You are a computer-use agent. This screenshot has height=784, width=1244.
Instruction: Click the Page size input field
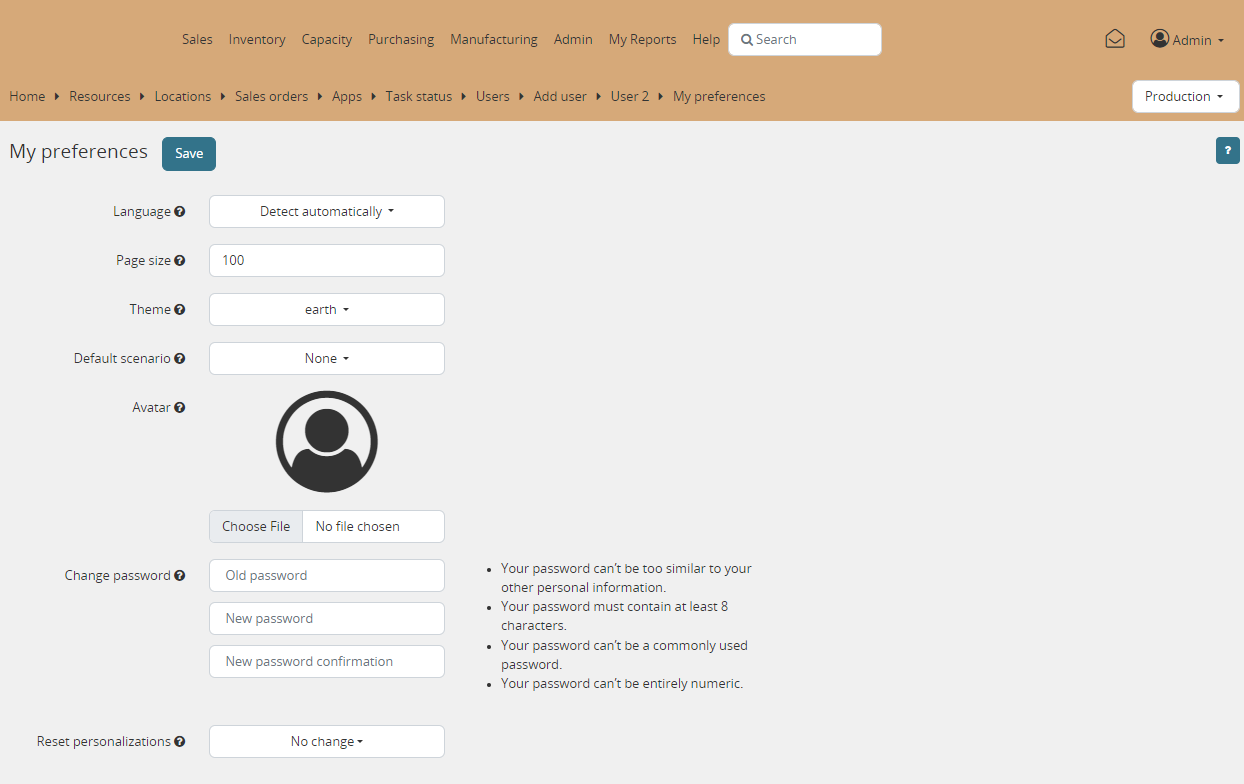point(326,260)
